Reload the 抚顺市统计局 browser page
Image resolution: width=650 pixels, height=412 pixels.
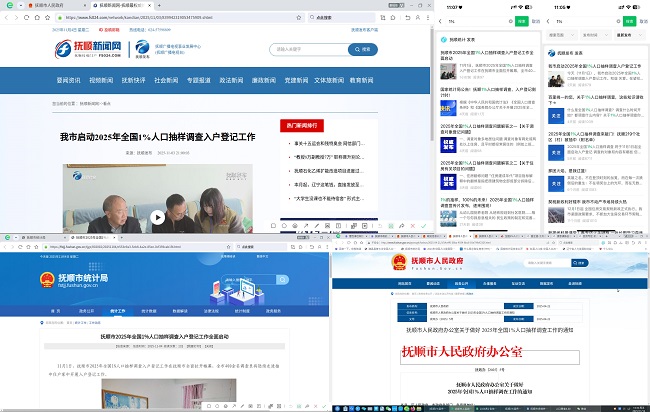pyautogui.click(x=20, y=247)
